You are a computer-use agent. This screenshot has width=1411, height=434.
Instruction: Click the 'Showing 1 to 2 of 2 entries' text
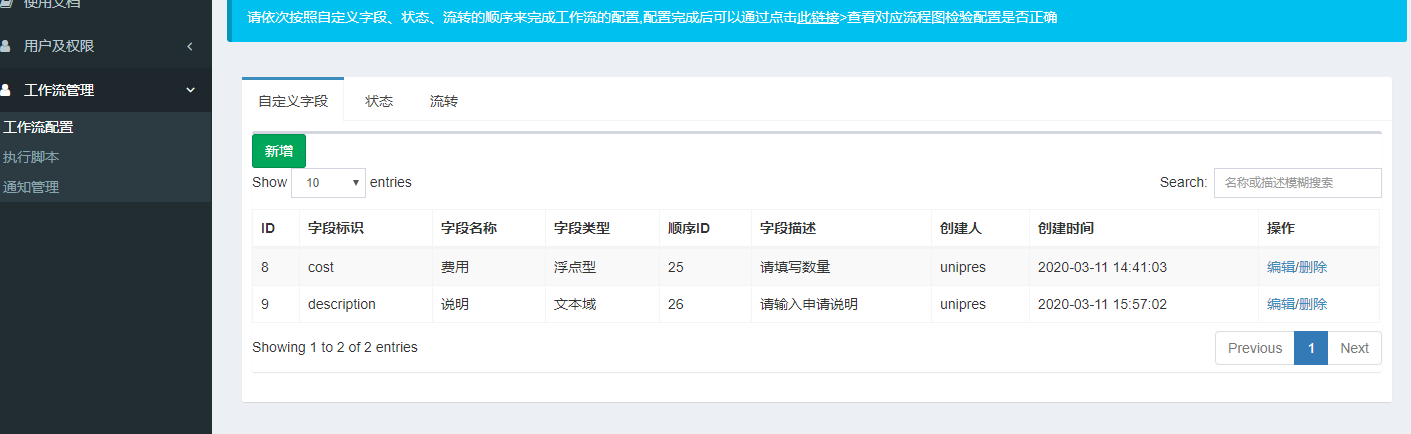coord(335,347)
